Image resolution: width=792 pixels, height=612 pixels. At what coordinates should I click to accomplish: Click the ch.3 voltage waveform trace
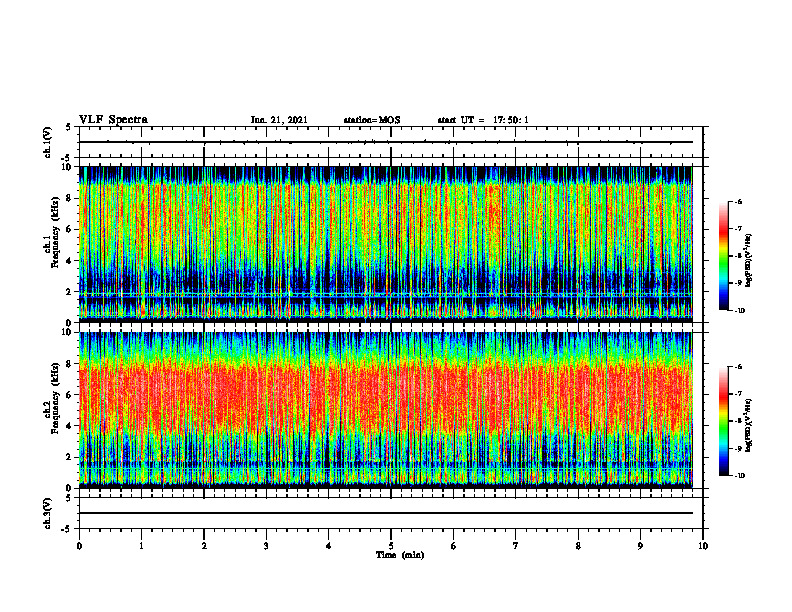coord(386,513)
